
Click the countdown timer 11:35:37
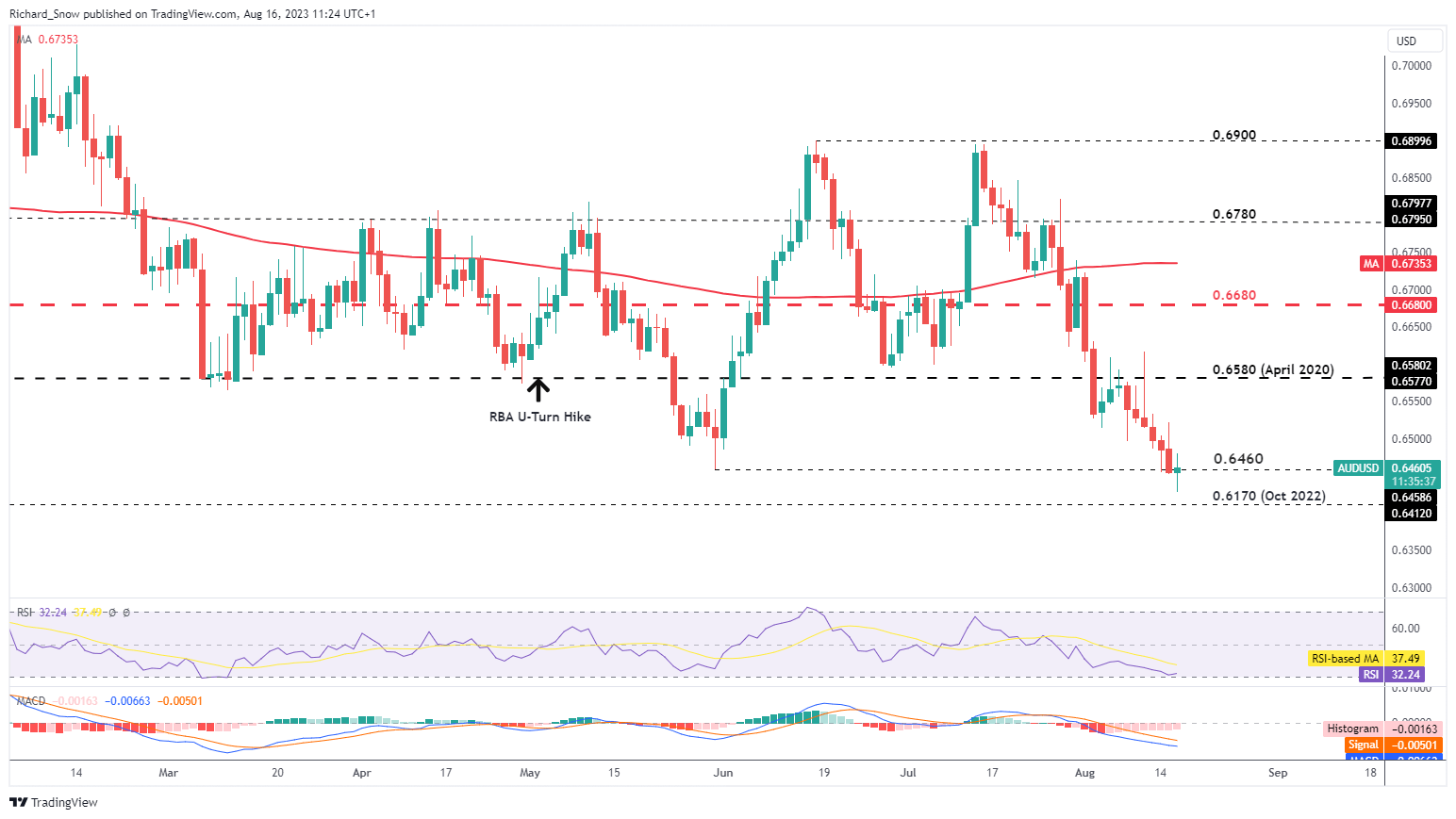1414,481
